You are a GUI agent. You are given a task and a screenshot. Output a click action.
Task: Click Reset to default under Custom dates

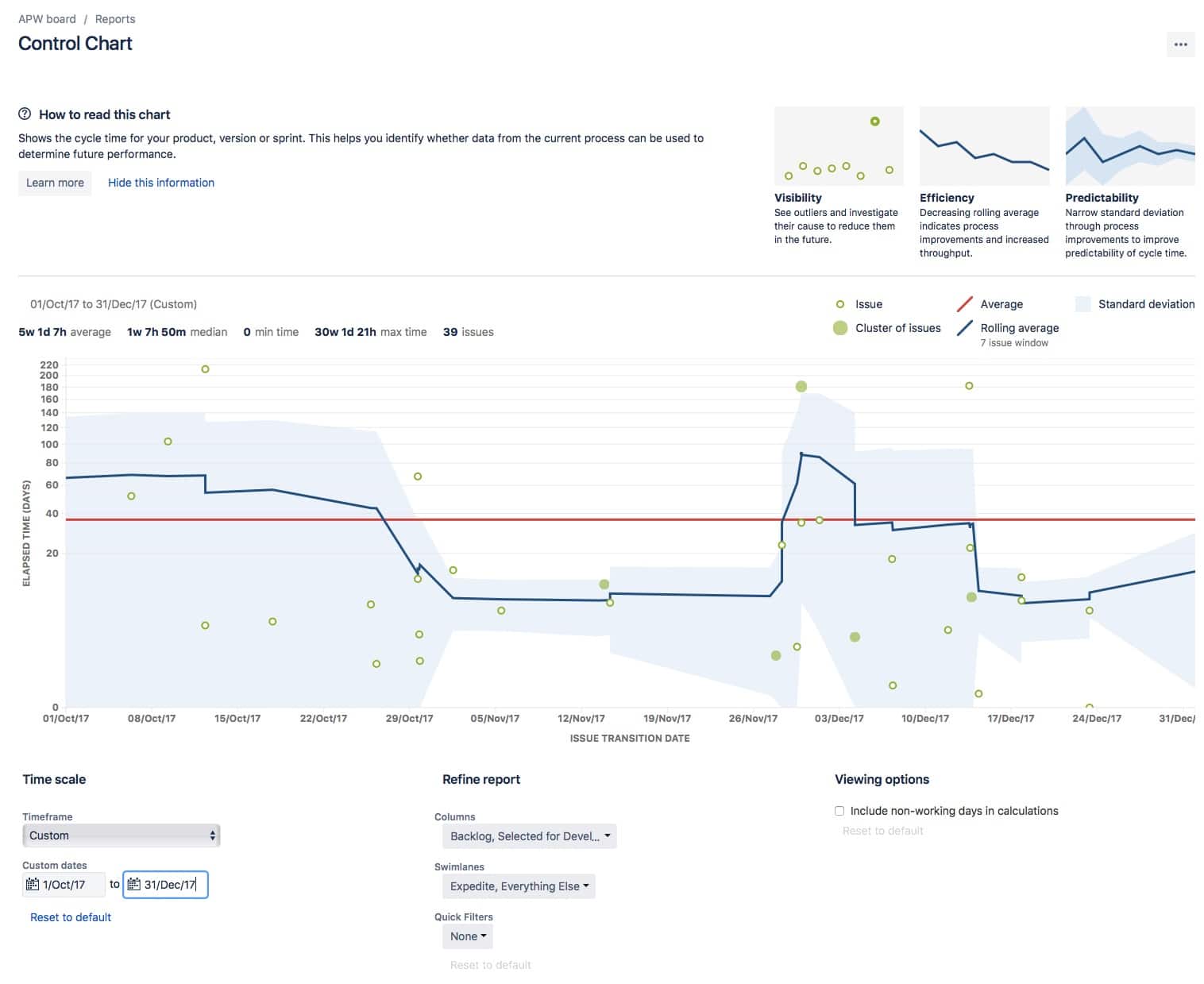pos(71,917)
